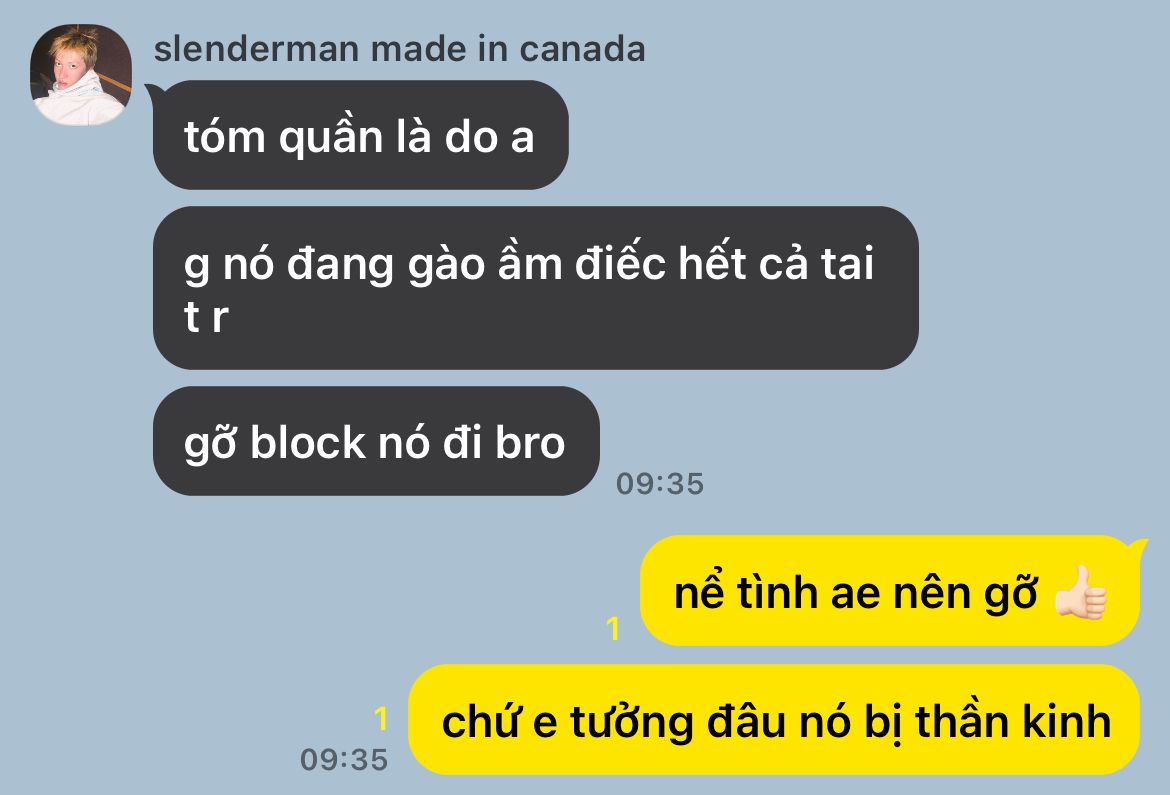Select the 'gỡ block nó đi bro' bubble
Screen dimensions: 1170x795
tap(376, 441)
